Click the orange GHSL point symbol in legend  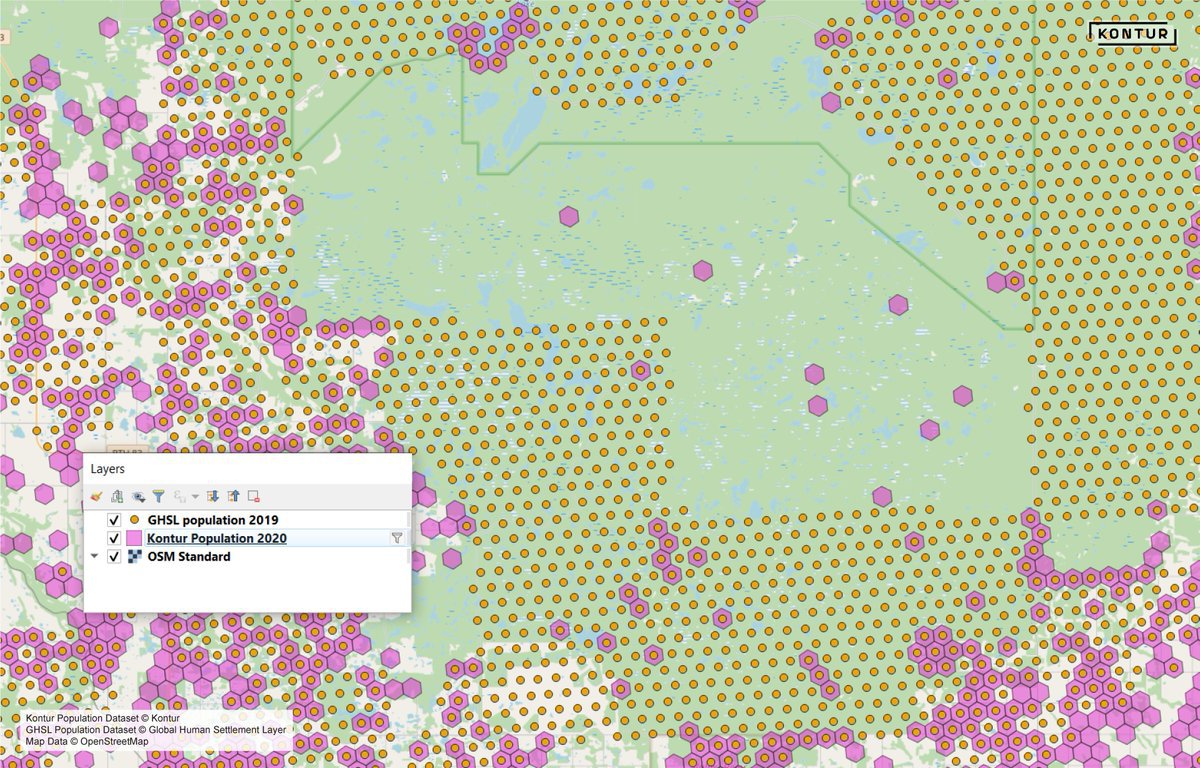(134, 520)
